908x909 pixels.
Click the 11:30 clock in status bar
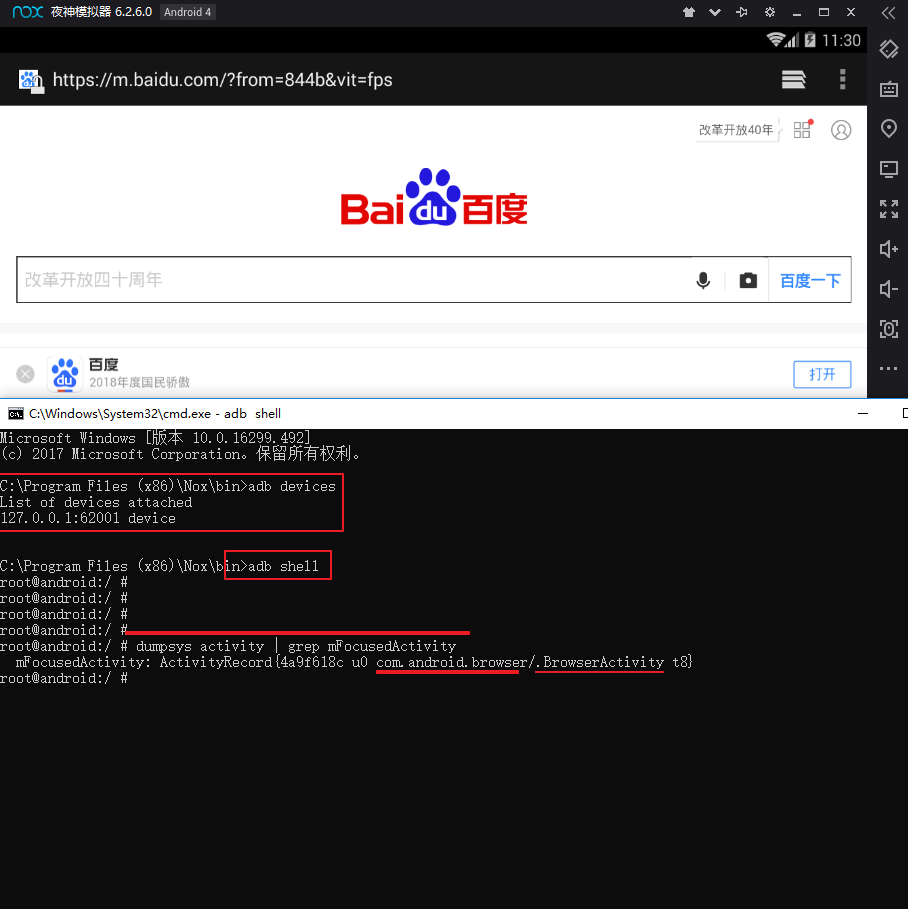click(841, 41)
